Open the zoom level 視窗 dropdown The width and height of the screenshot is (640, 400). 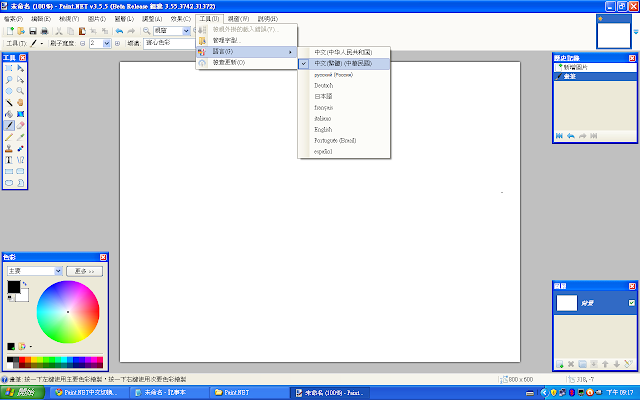187,31
